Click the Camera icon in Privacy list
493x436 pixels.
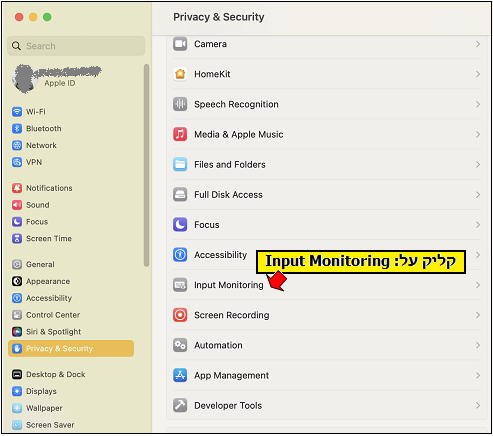180,44
